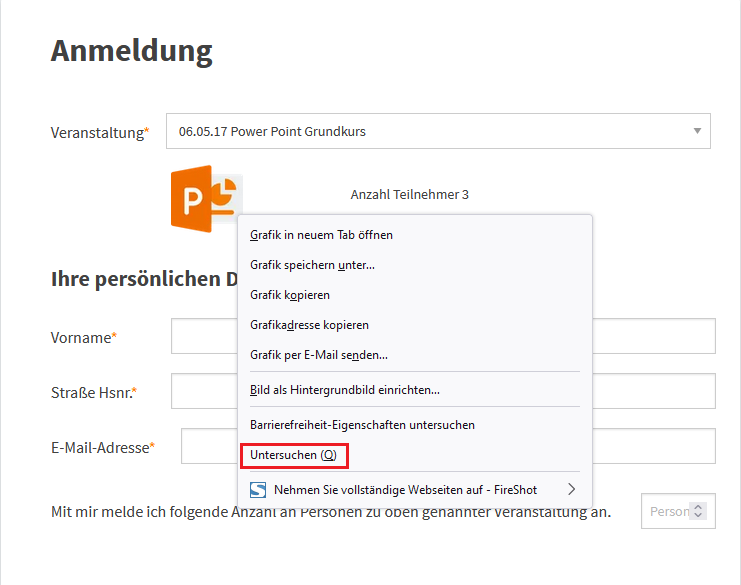This screenshot has width=741, height=585.
Task: Click the Personen number stepper arrows
Action: 699,511
